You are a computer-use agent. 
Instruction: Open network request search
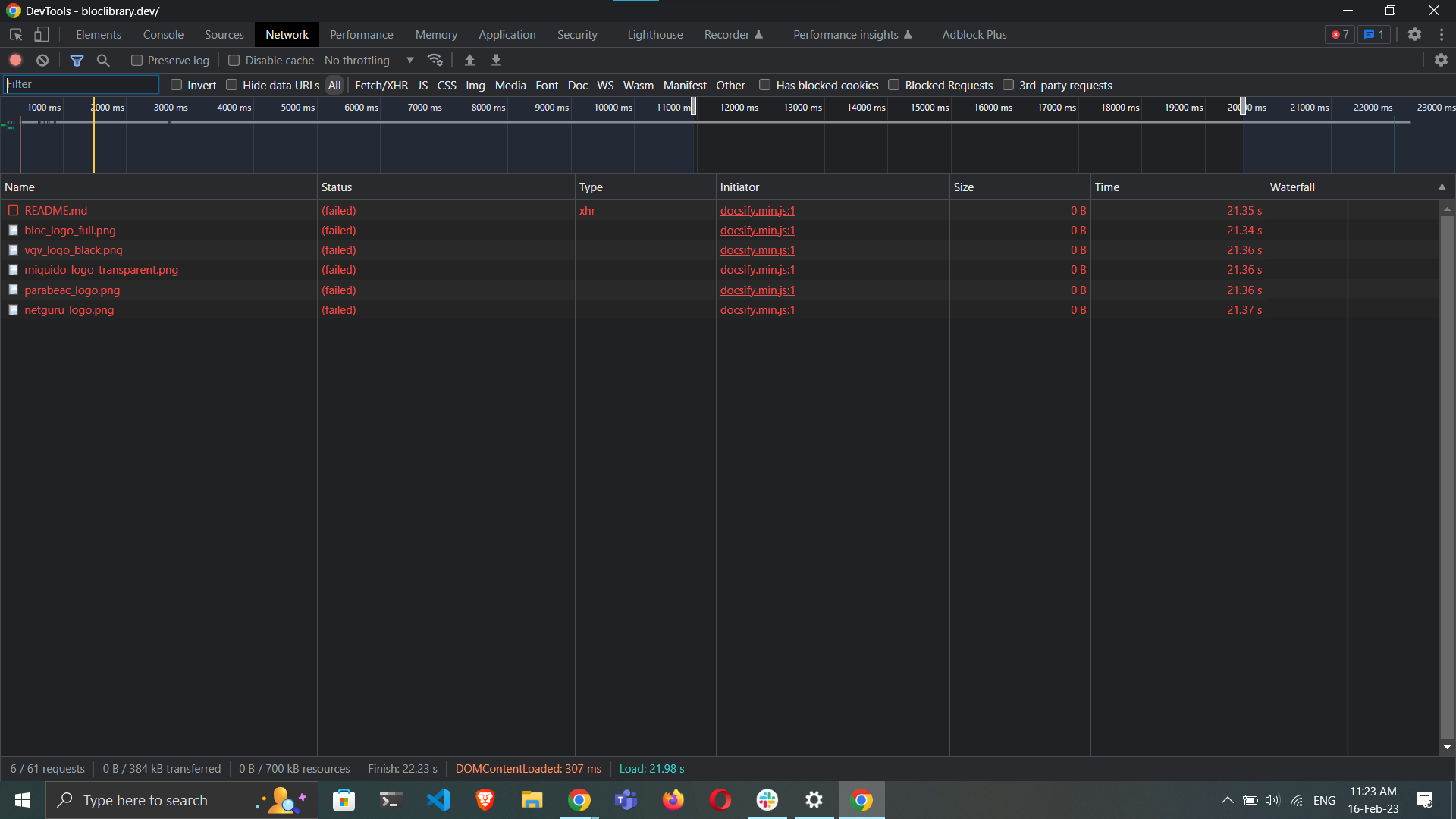click(103, 60)
